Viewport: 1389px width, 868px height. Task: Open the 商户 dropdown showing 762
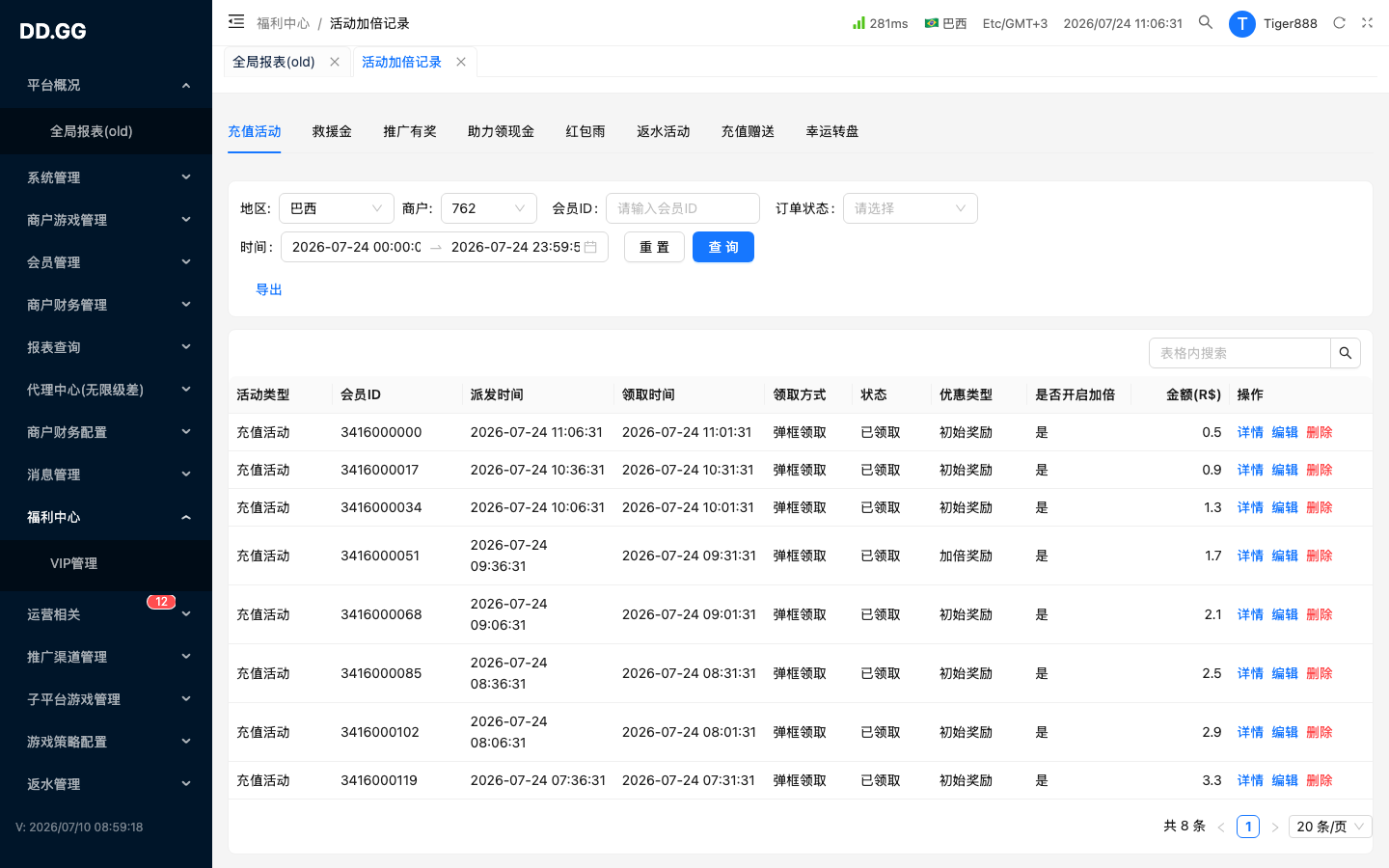489,208
